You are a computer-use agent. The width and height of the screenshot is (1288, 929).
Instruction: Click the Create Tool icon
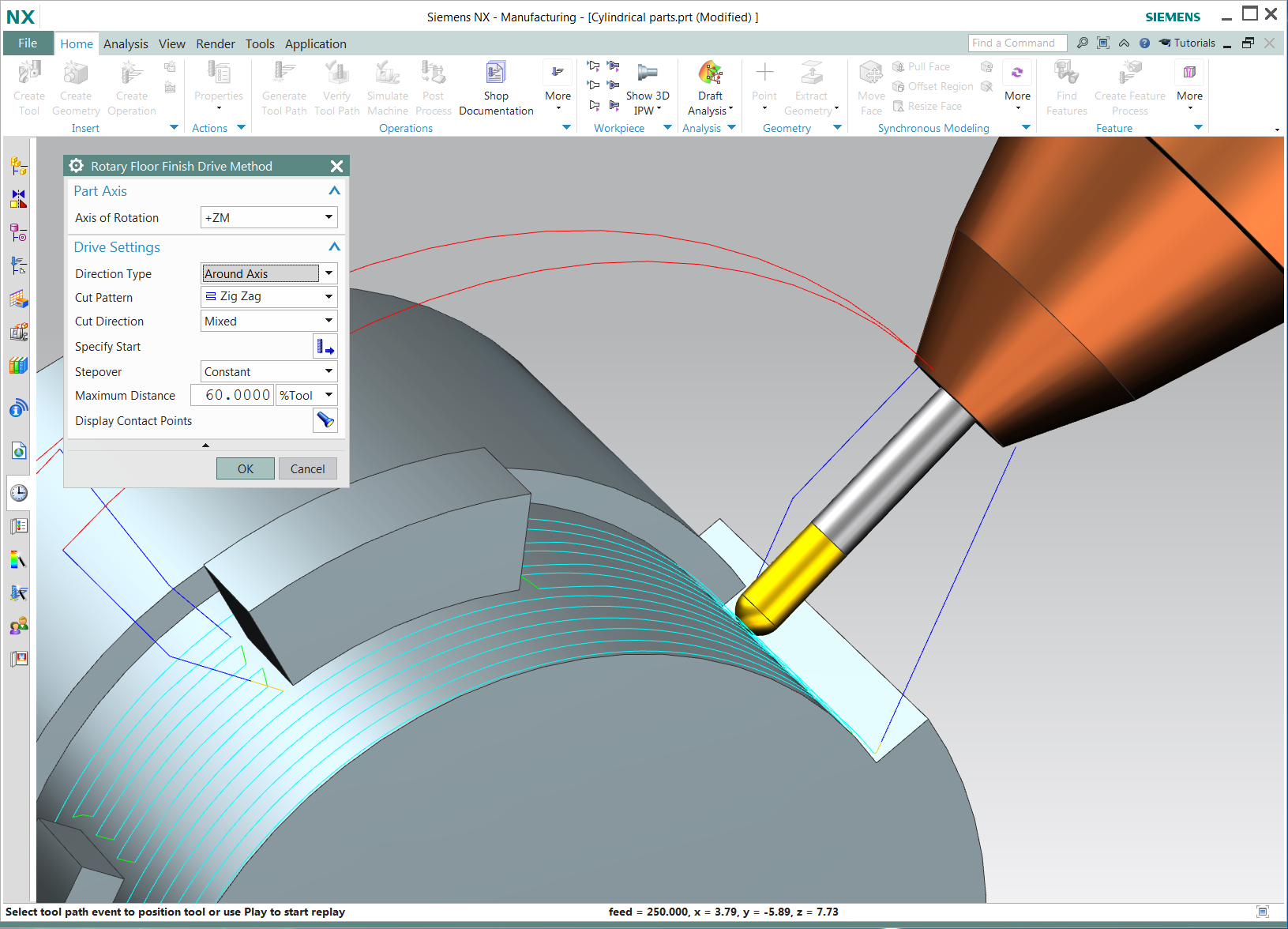pos(29,73)
